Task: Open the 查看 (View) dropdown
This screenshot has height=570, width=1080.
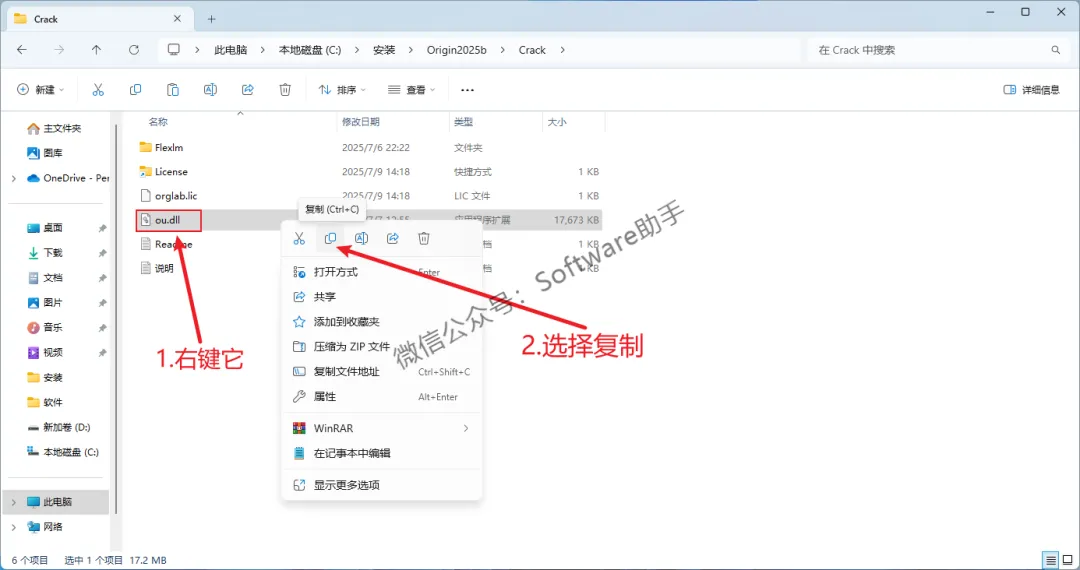Action: tap(411, 89)
